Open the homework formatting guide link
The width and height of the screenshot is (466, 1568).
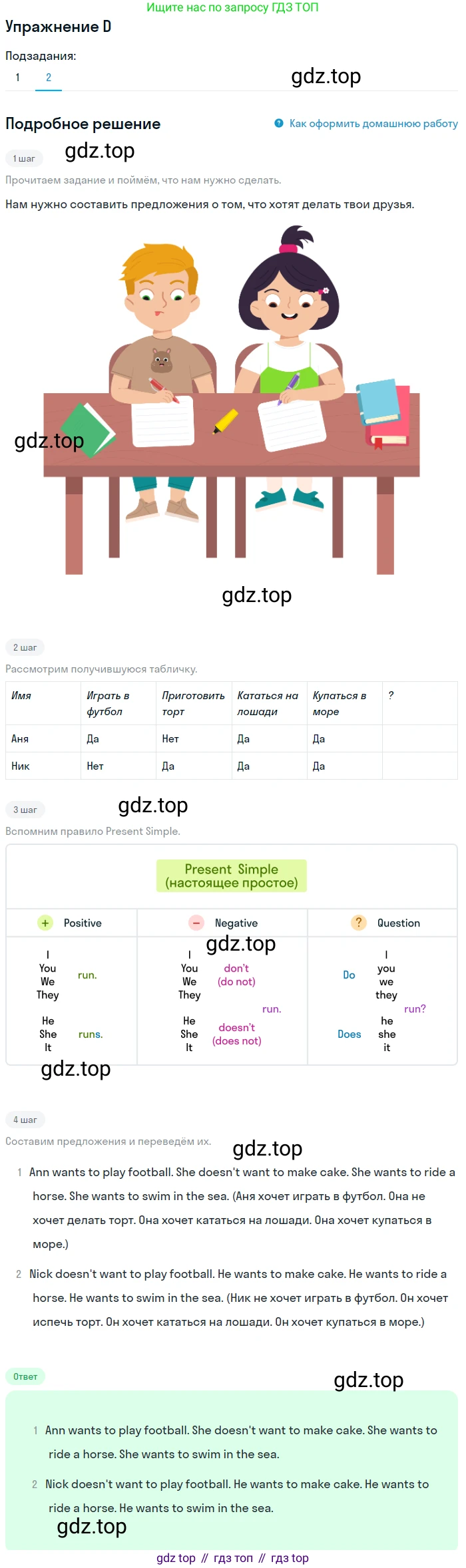point(373,123)
